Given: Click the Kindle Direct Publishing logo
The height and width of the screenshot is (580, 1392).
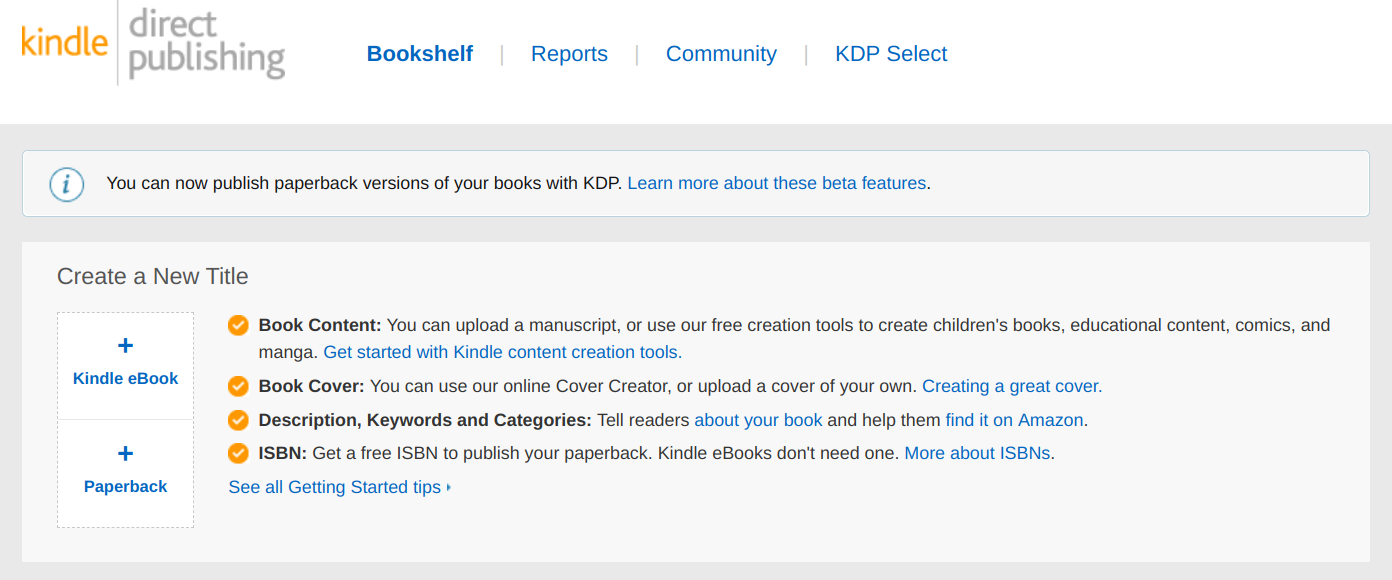Looking at the screenshot, I should (153, 43).
